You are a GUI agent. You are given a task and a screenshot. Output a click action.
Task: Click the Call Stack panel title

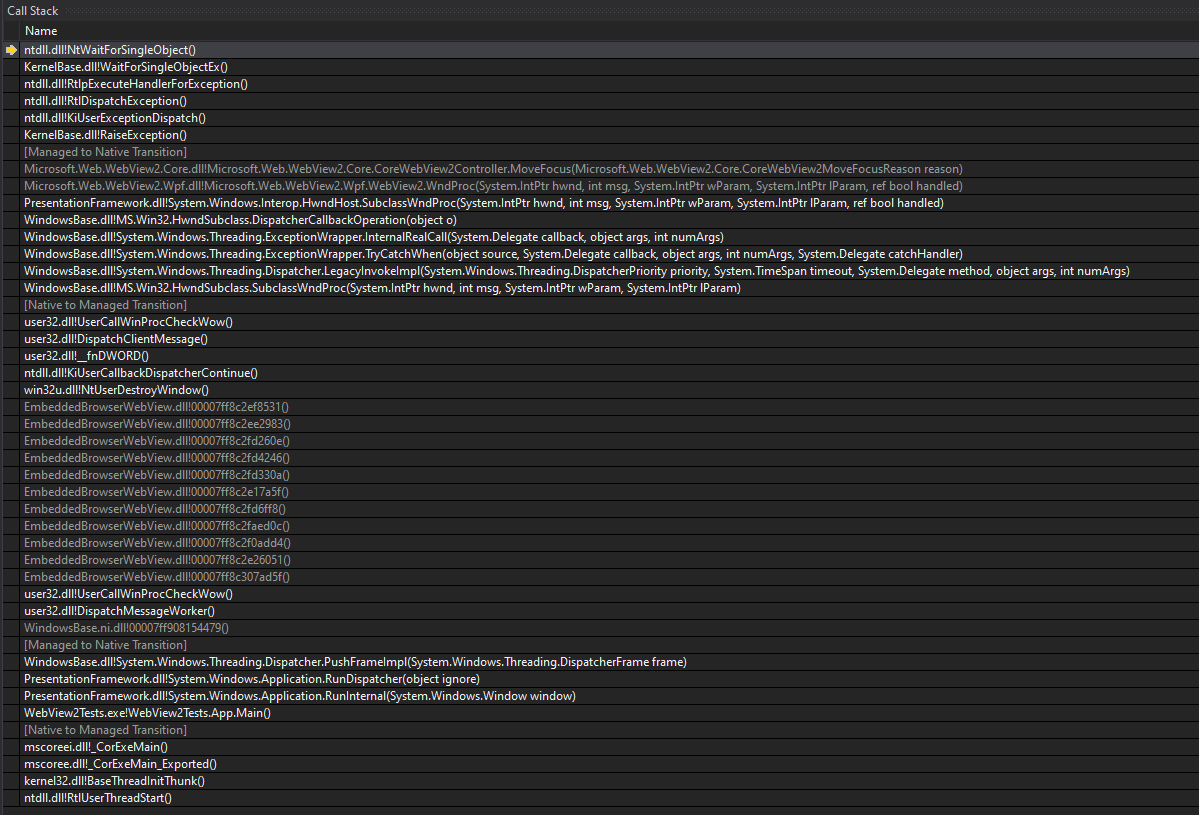tap(32, 11)
